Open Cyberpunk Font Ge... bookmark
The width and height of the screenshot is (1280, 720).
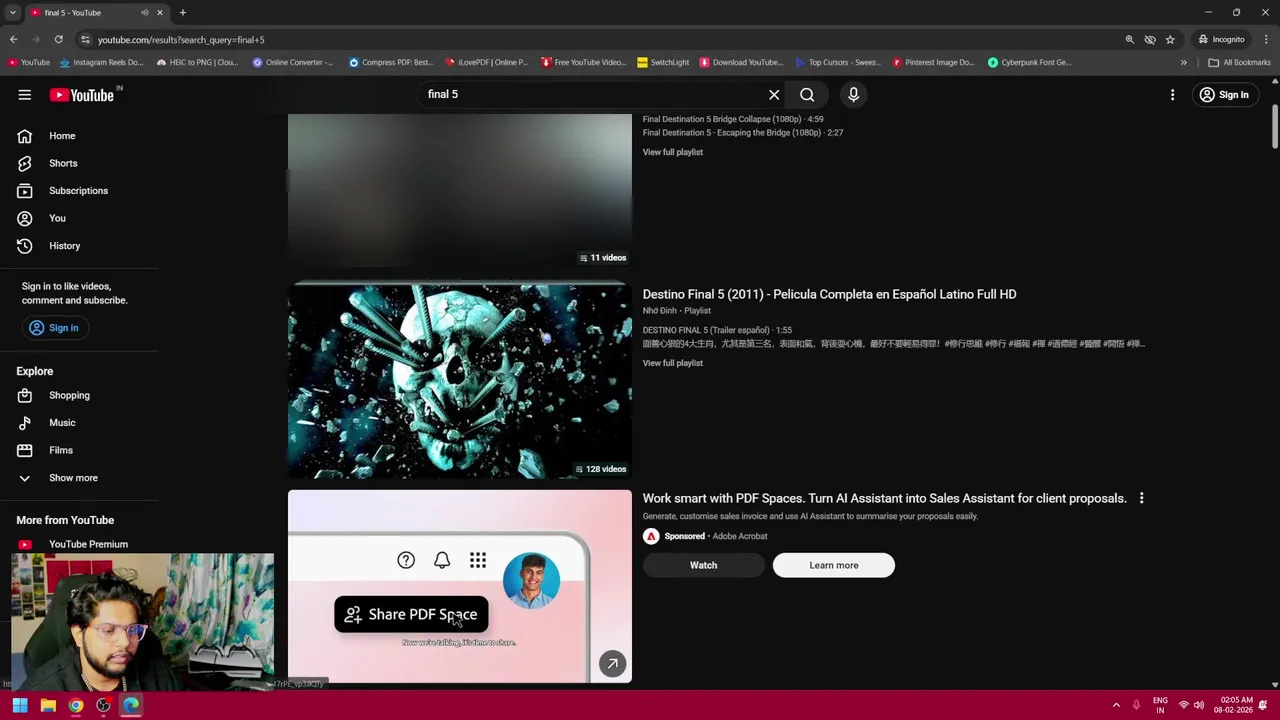click(x=1029, y=62)
